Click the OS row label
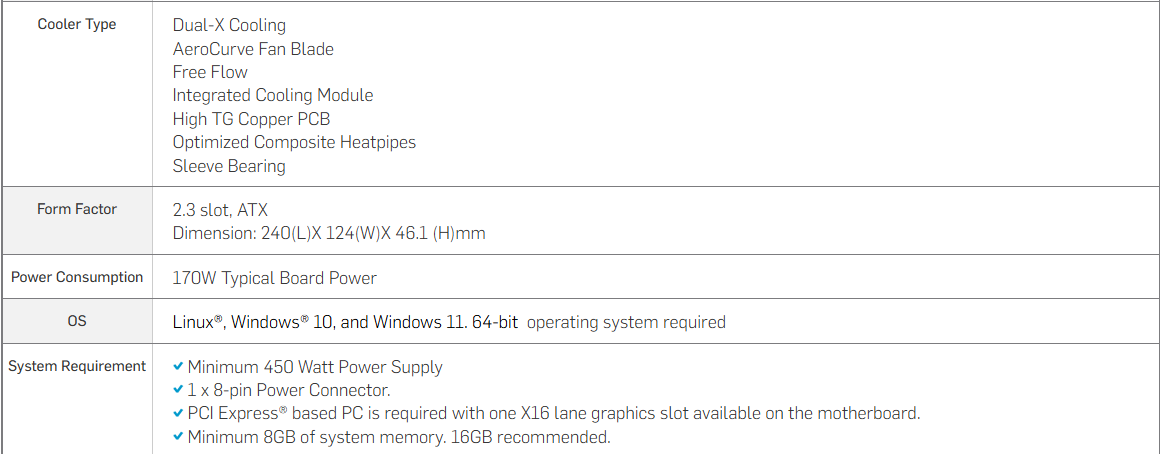This screenshot has width=1160, height=454. [77, 322]
